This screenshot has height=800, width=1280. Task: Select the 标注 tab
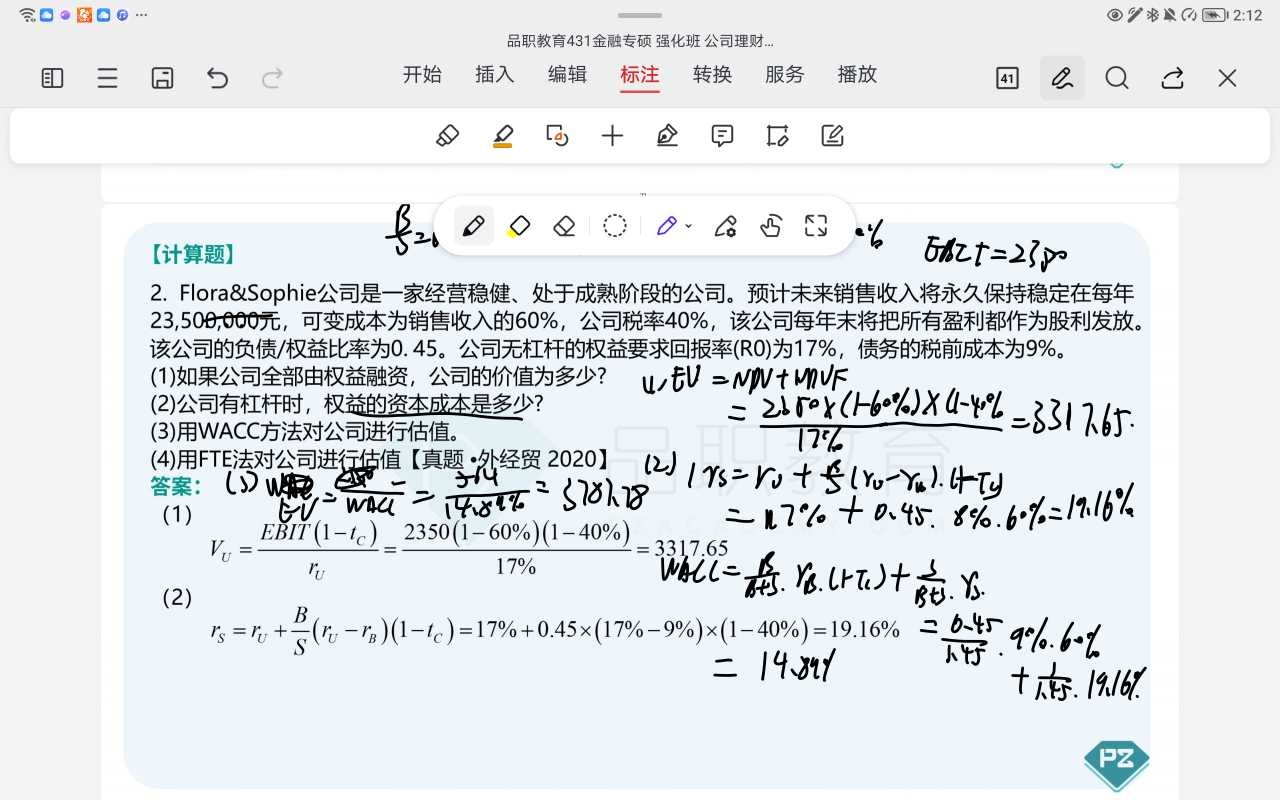point(640,75)
